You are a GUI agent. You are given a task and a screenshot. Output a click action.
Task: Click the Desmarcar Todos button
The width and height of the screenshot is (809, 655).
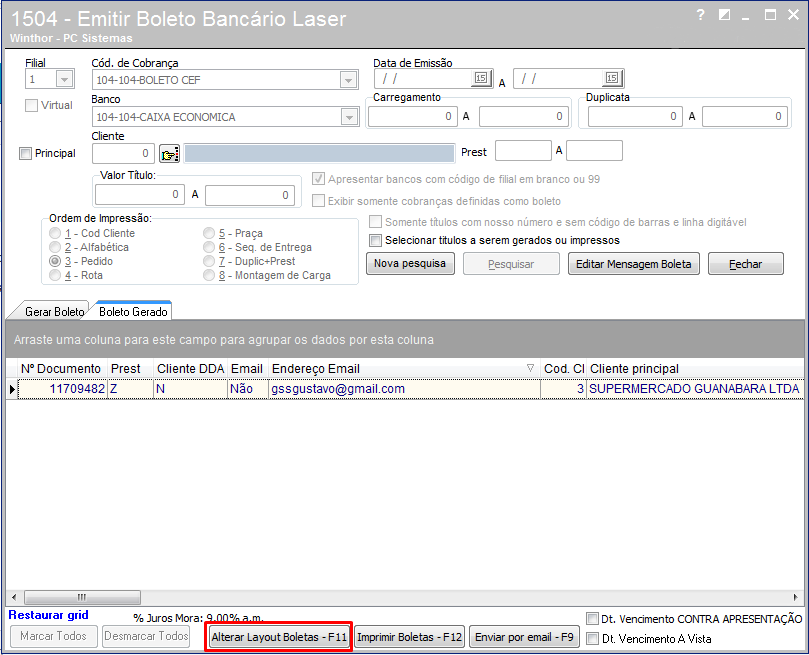pyautogui.click(x=146, y=636)
